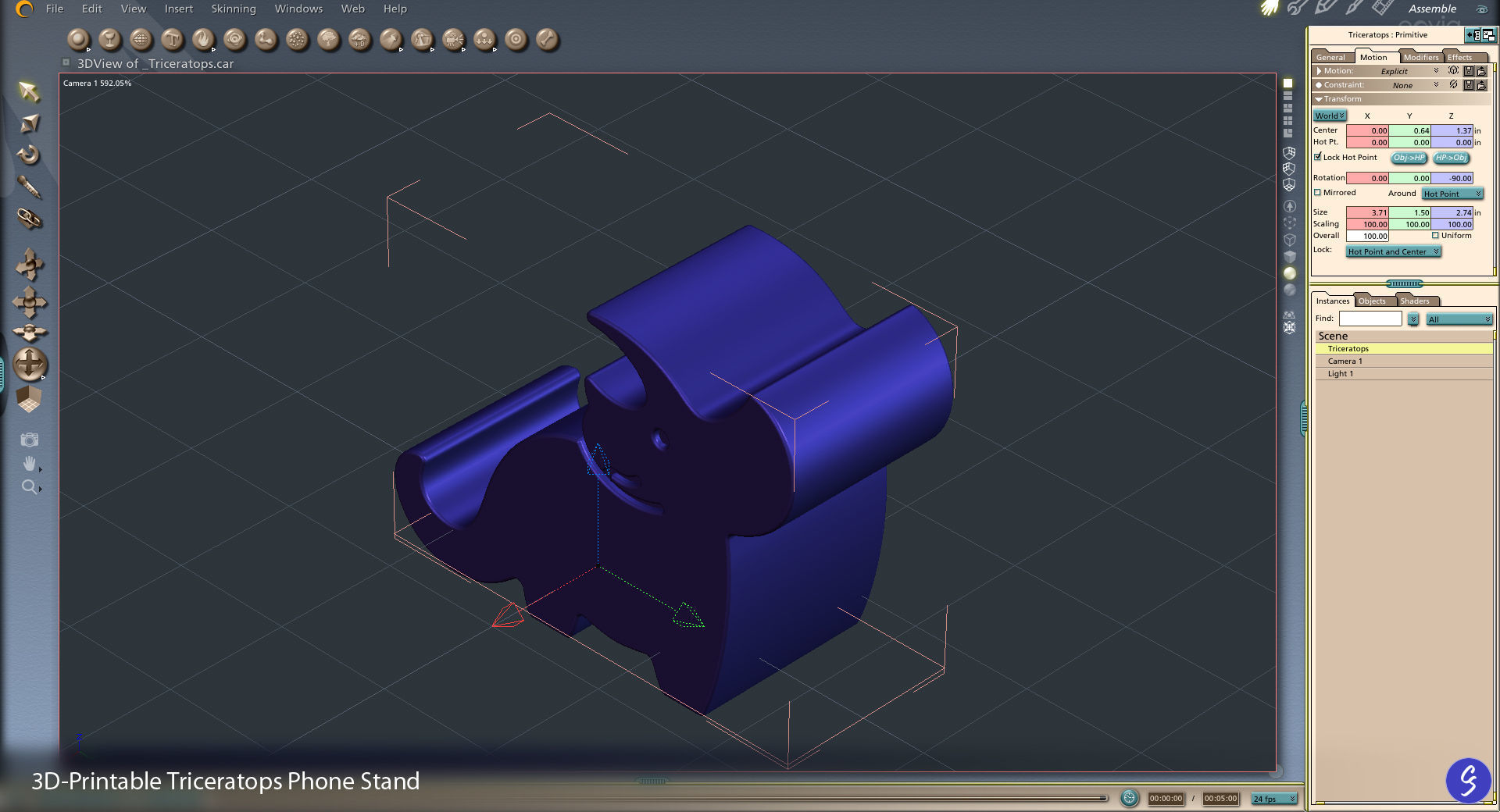Screen dimensions: 1500x812
Task: Open the World coordinate dropdown
Action: 1329,116
